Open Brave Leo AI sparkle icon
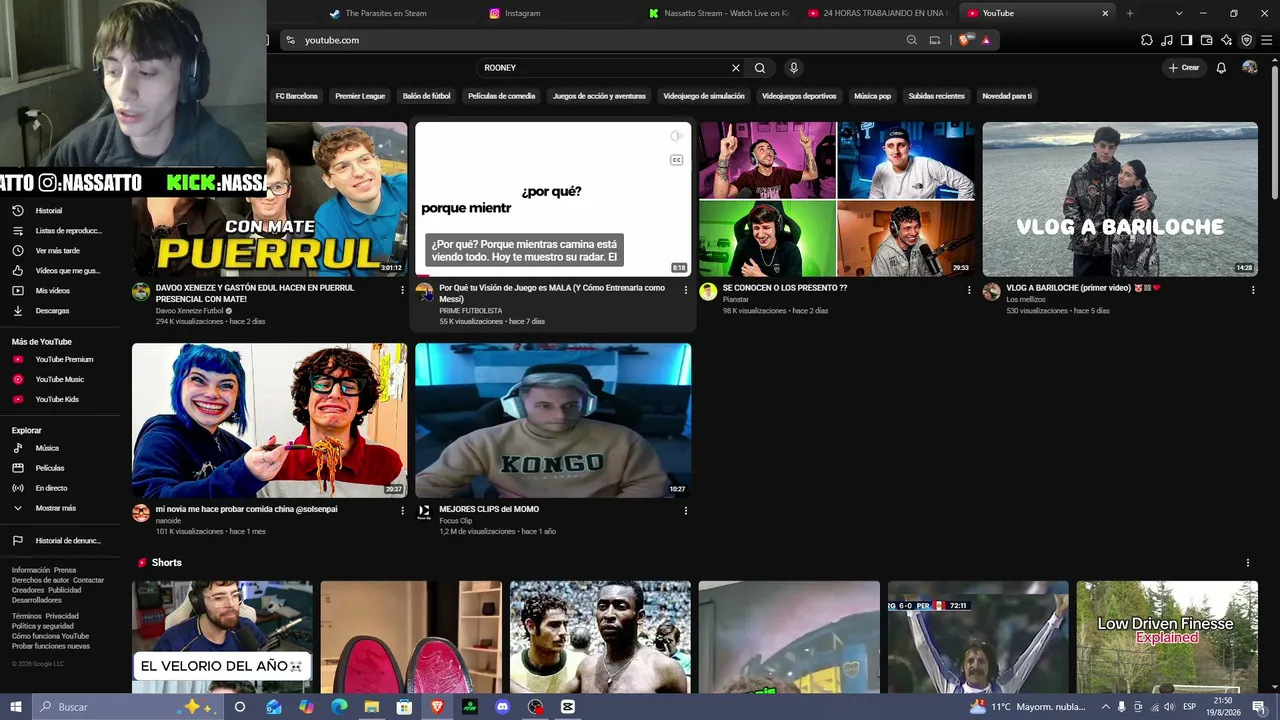 (1226, 40)
